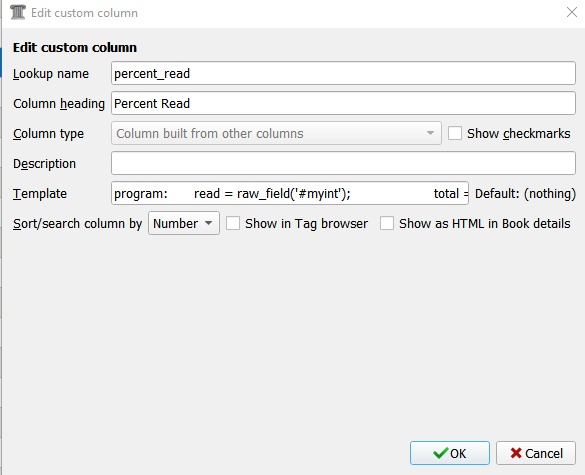Screen dimensions: 585x475
Task: Check Show as HTML in Book details
Action: [387, 223]
